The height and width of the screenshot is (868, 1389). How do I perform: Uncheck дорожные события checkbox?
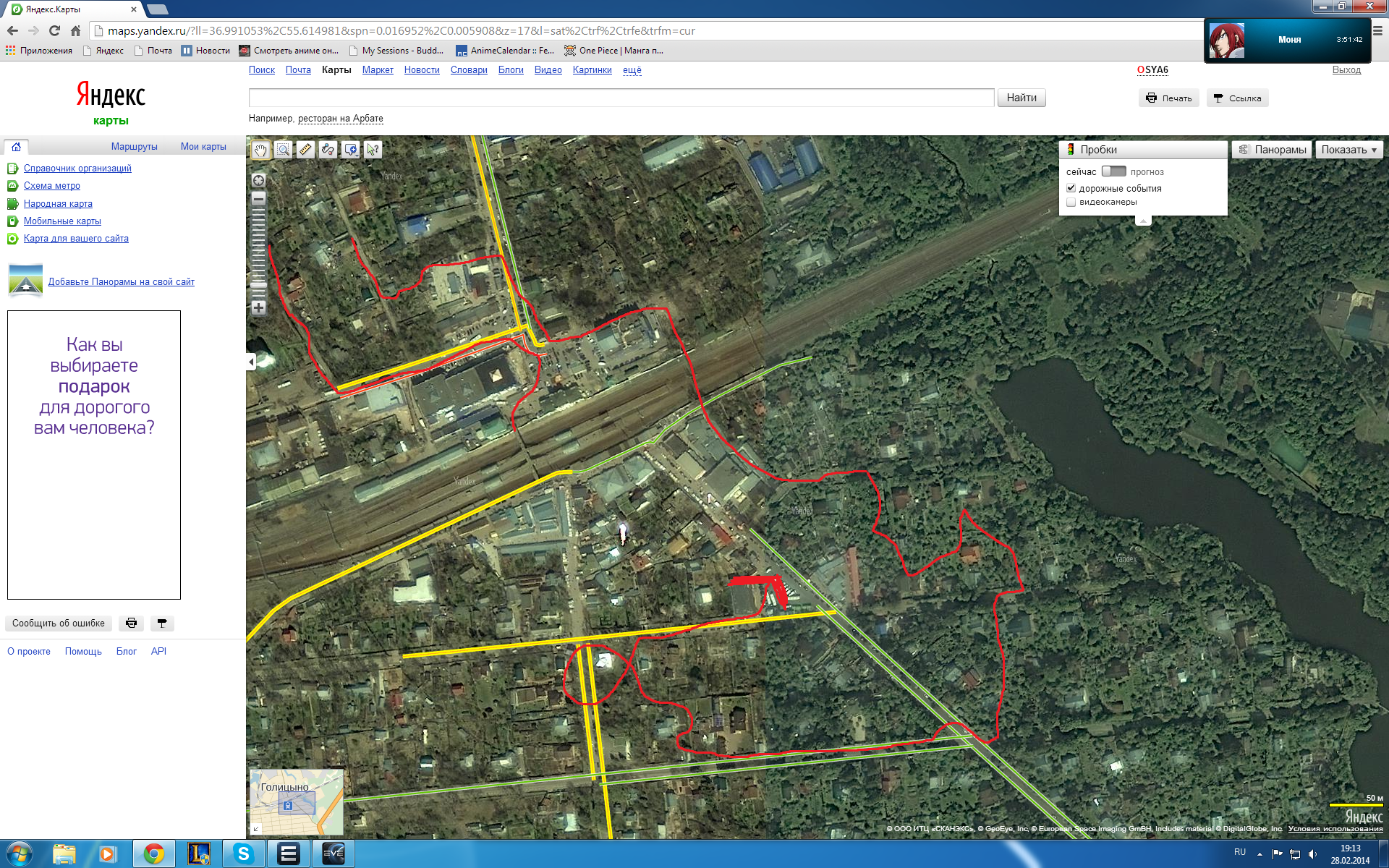pos(1071,188)
